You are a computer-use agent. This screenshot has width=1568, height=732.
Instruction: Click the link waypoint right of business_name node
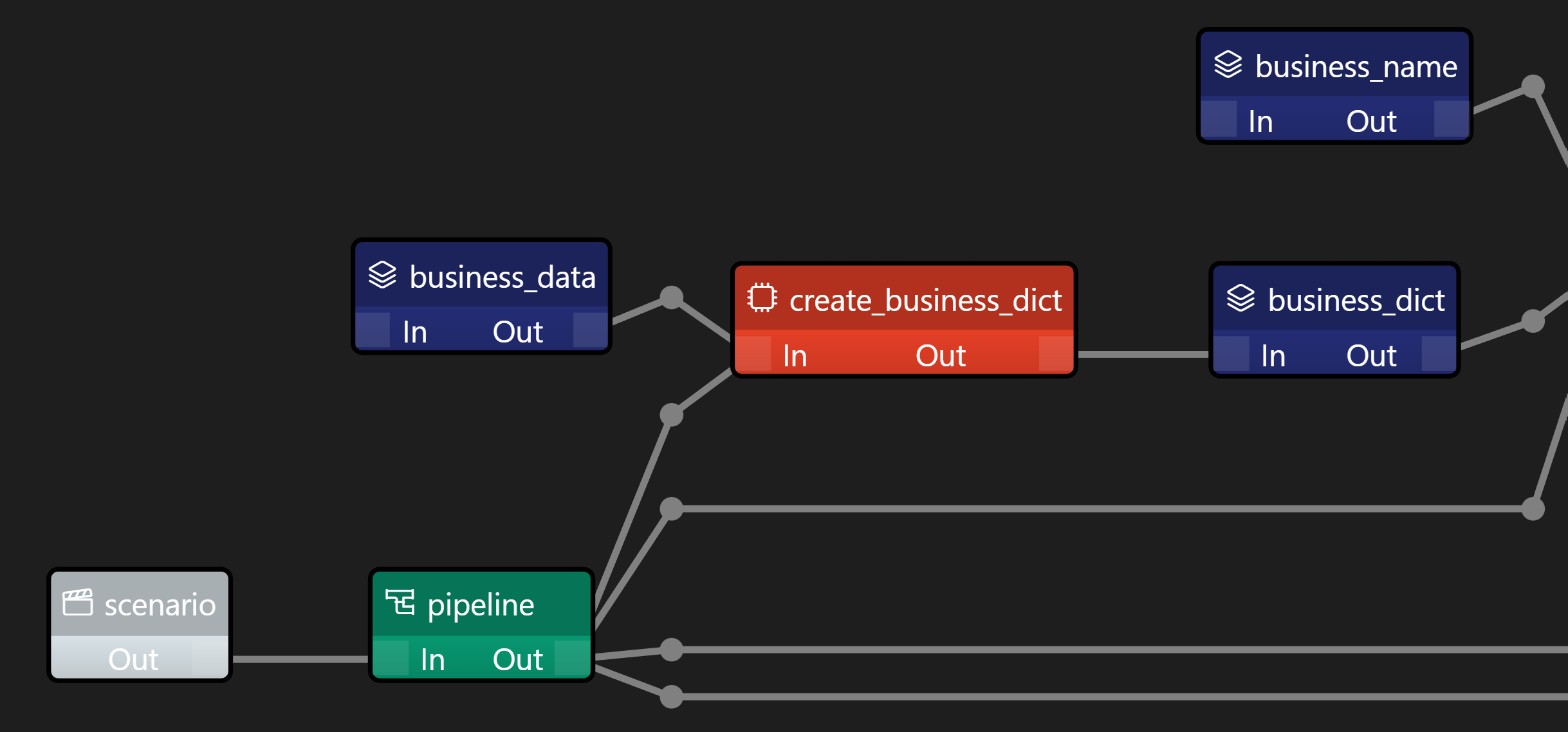[x=1533, y=86]
